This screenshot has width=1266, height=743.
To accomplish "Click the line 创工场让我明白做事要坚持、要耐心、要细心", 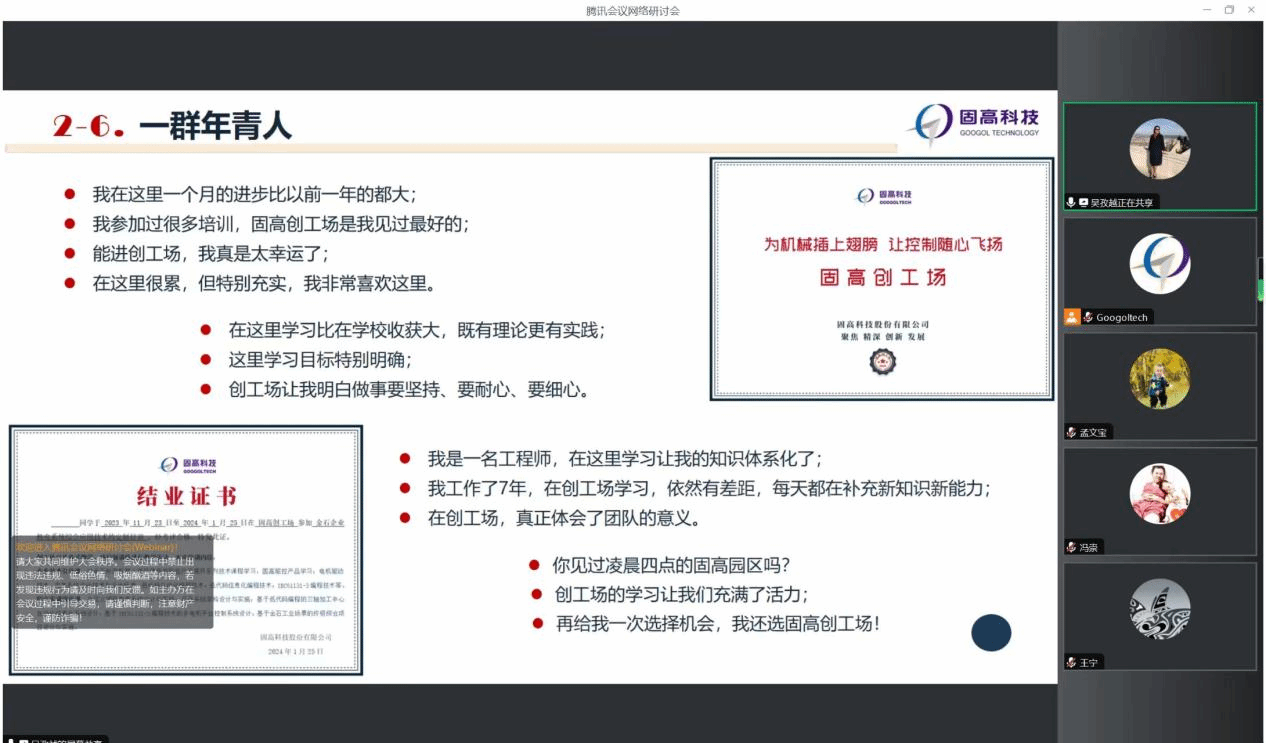I will pyautogui.click(x=408, y=389).
